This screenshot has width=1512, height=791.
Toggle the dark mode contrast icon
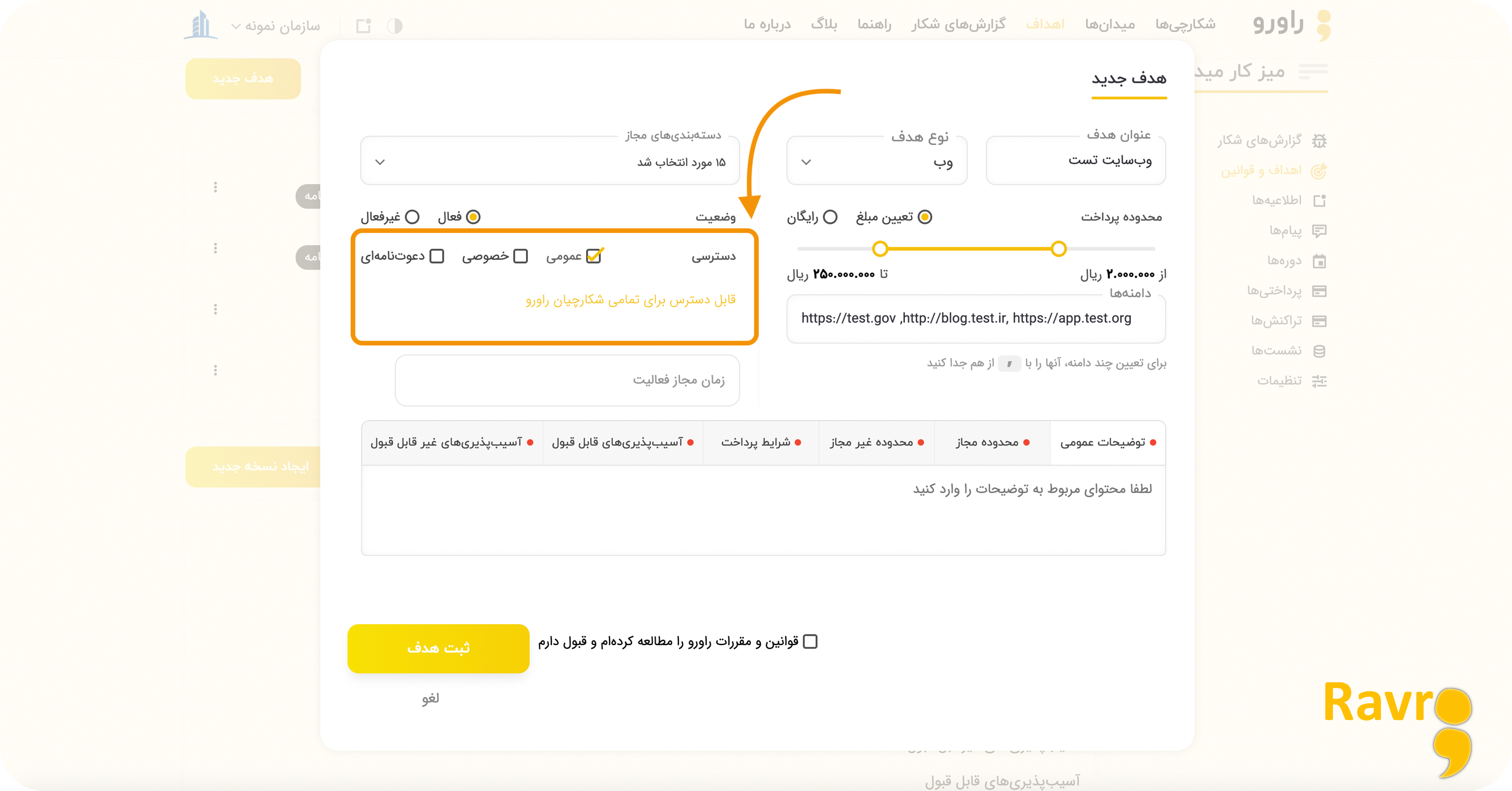[395, 26]
